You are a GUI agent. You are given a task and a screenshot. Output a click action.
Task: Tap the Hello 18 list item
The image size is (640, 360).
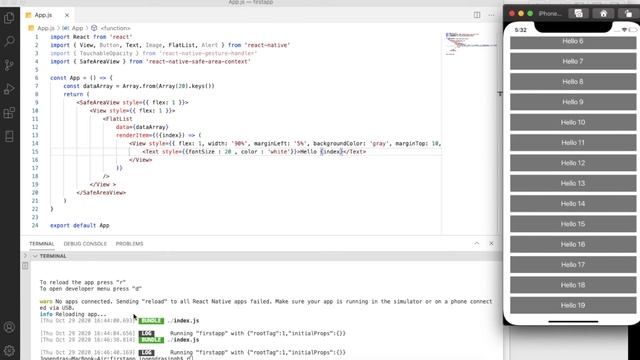coord(573,285)
